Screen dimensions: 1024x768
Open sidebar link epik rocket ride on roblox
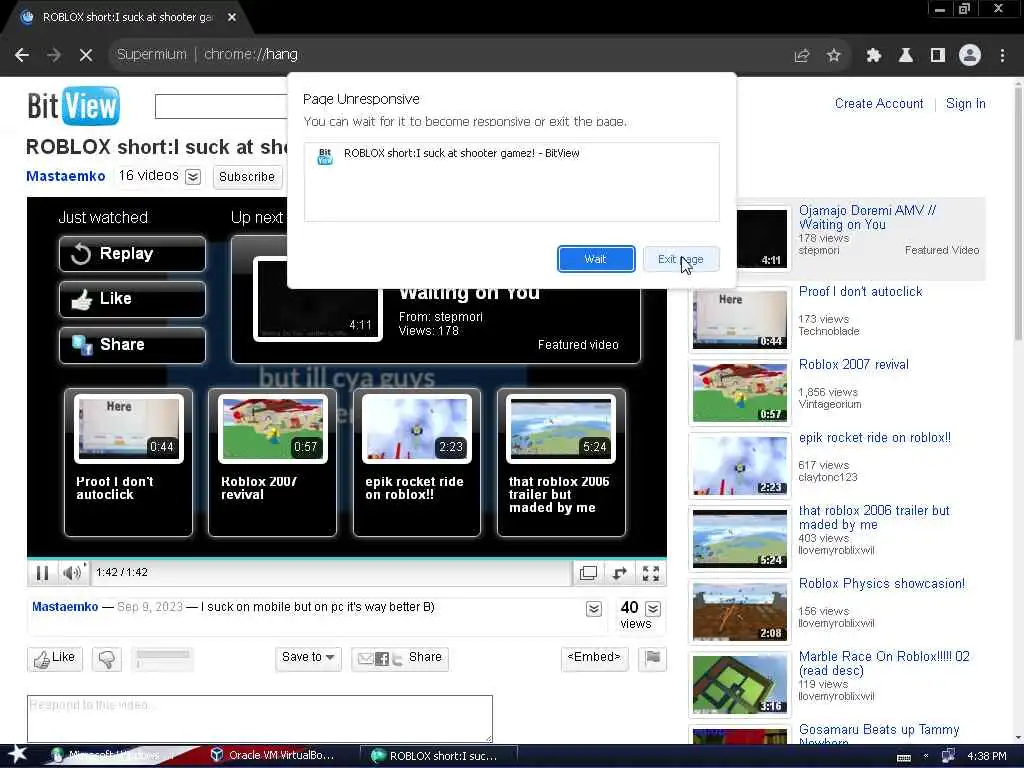(874, 438)
